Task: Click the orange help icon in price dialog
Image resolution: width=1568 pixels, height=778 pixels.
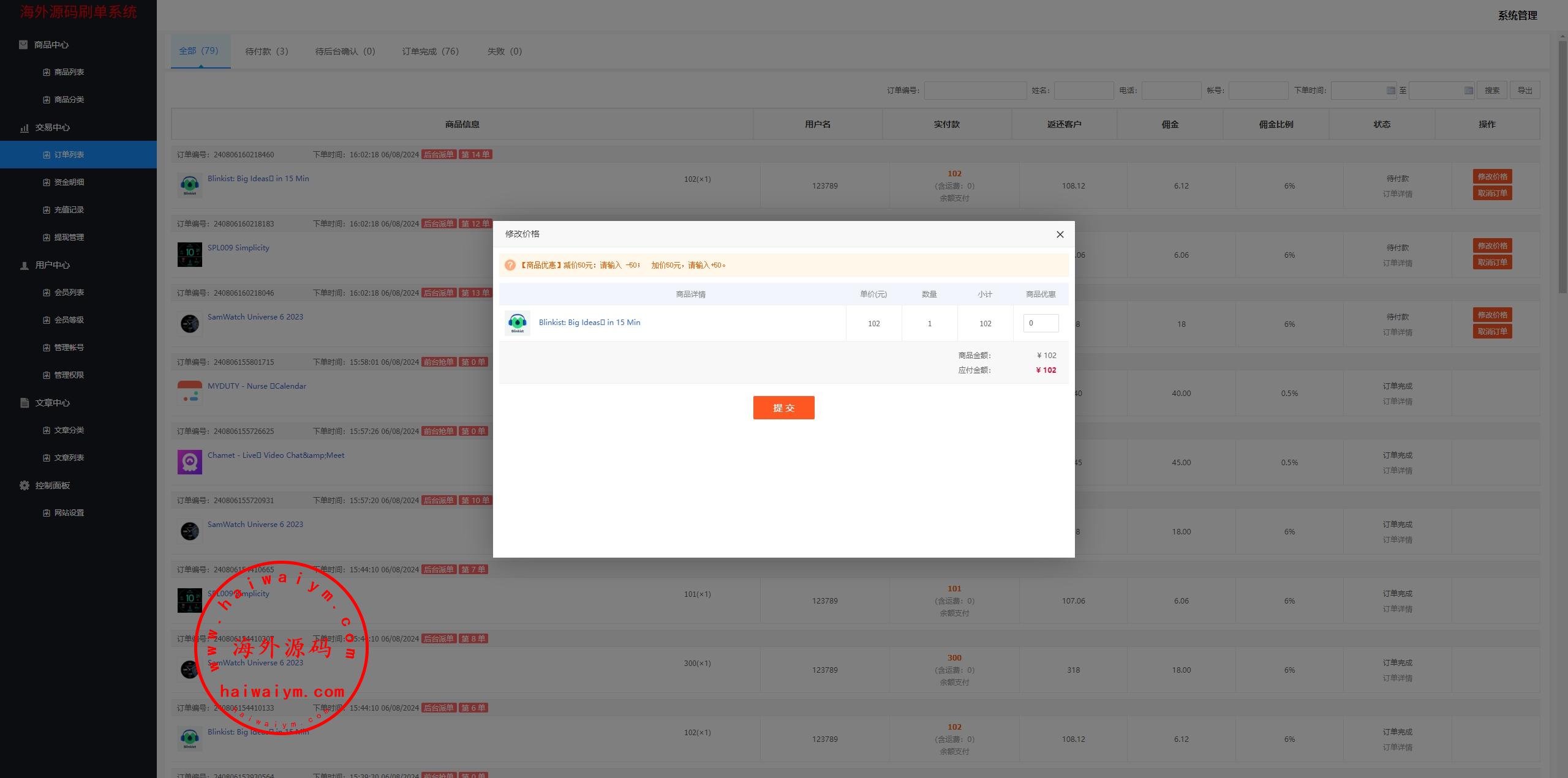Action: tap(510, 265)
